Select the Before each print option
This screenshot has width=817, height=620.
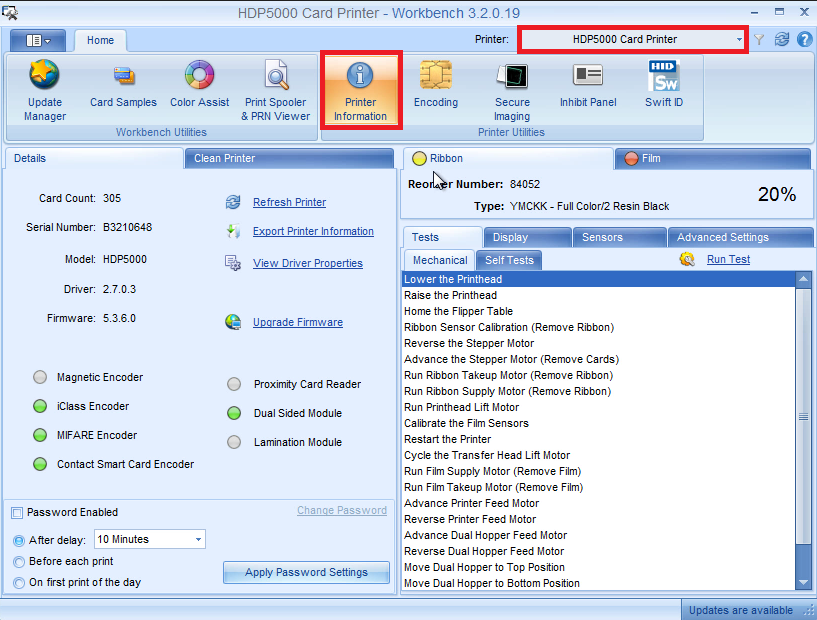pyautogui.click(x=19, y=562)
